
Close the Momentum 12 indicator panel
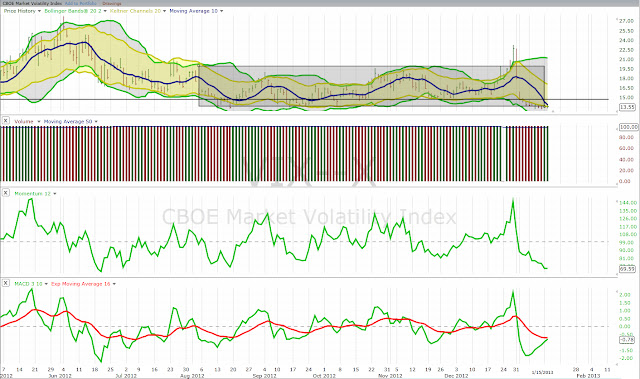click(x=6, y=193)
